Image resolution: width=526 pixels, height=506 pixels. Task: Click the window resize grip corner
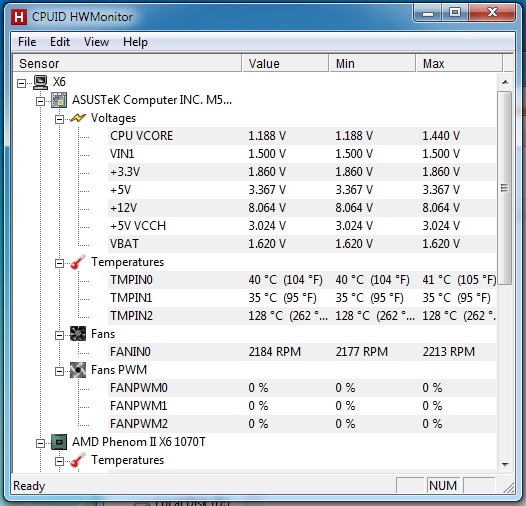(509, 488)
